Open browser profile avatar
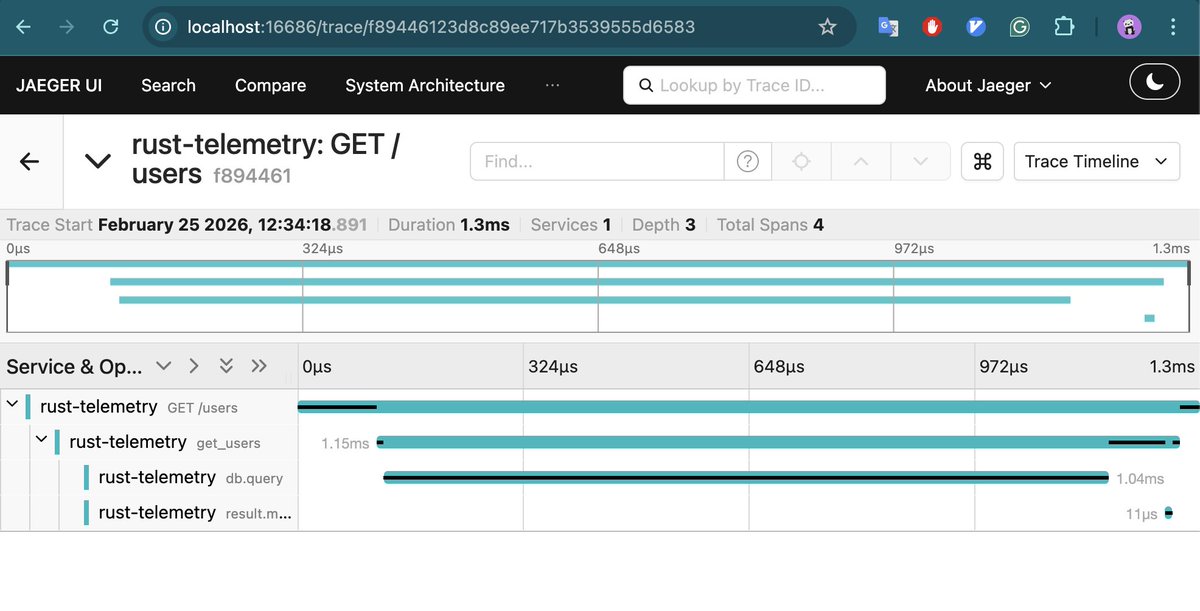The width and height of the screenshot is (1200, 611). pos(1129,27)
